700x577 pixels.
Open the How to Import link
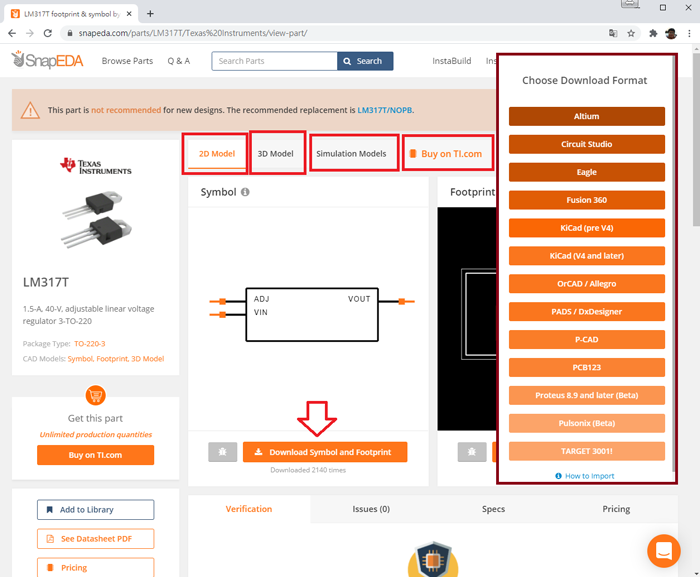click(589, 476)
